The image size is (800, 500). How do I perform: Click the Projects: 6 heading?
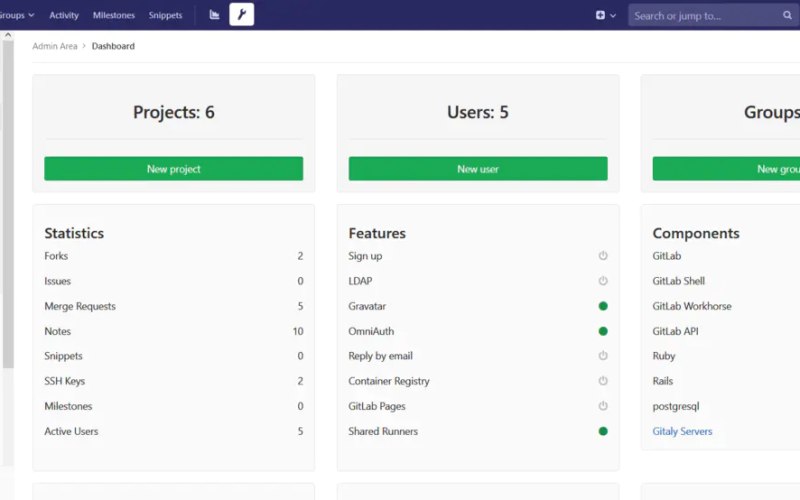click(173, 112)
